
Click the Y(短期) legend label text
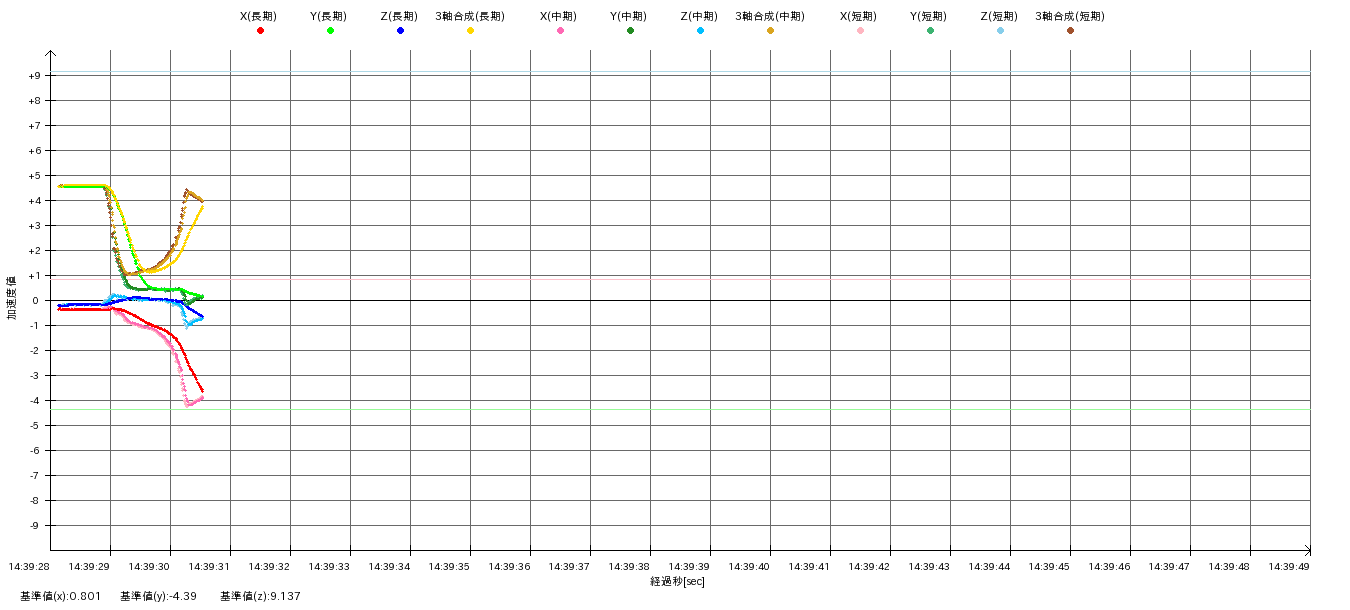929,16
